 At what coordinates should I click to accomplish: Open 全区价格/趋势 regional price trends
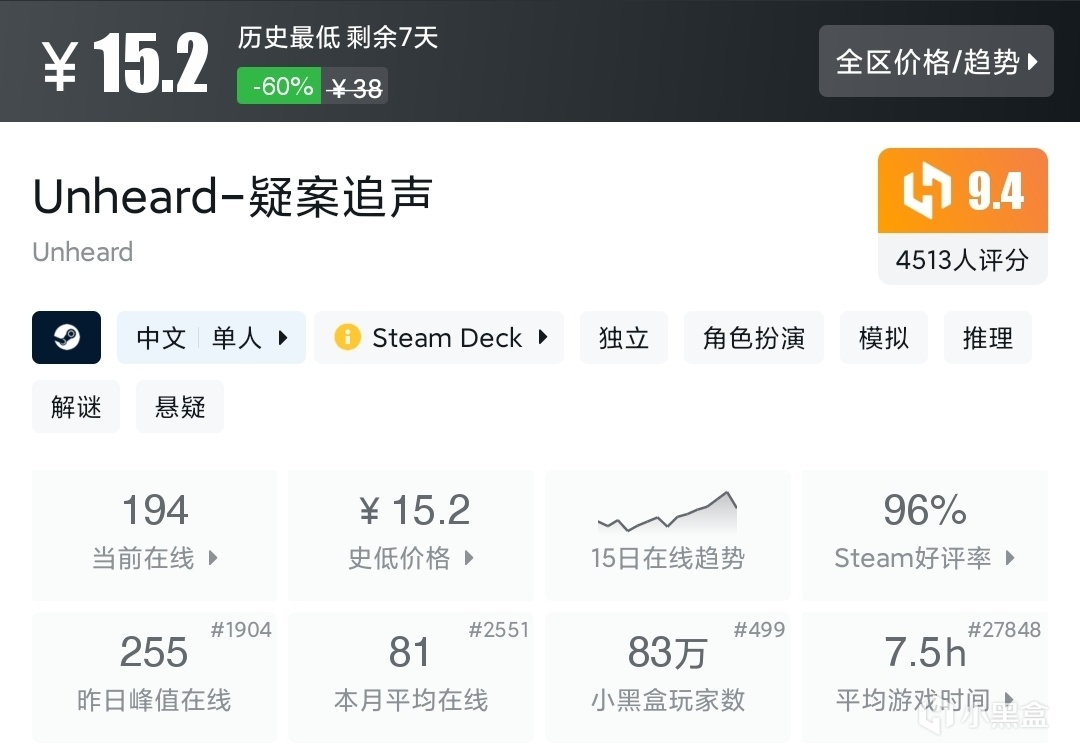936,62
